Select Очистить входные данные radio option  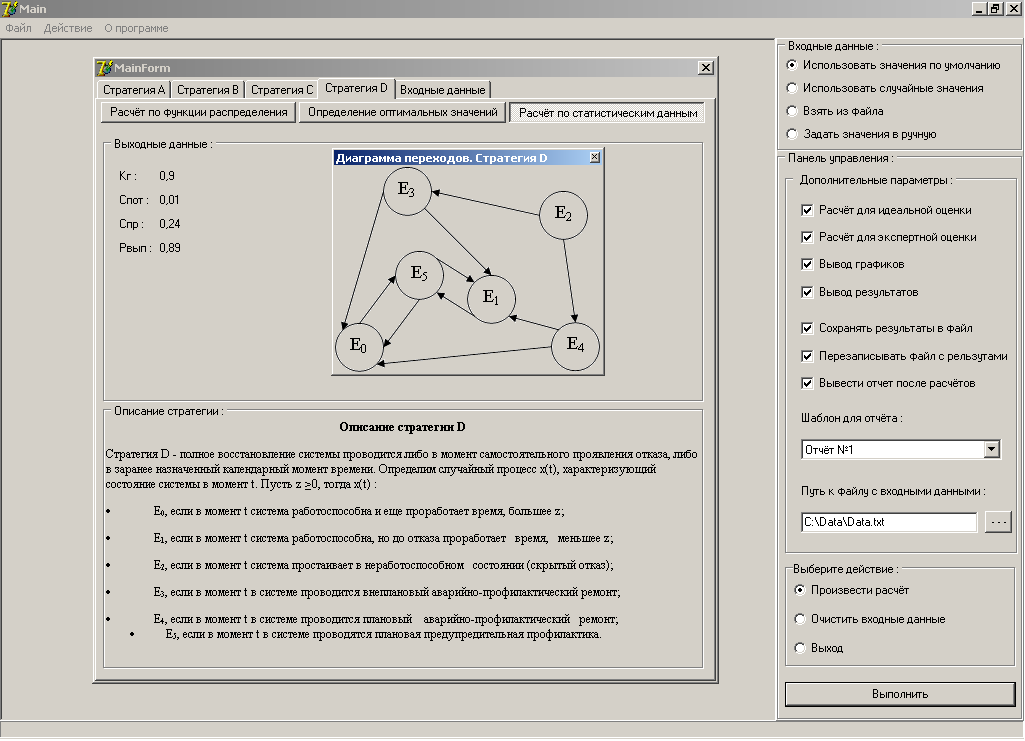870,619
